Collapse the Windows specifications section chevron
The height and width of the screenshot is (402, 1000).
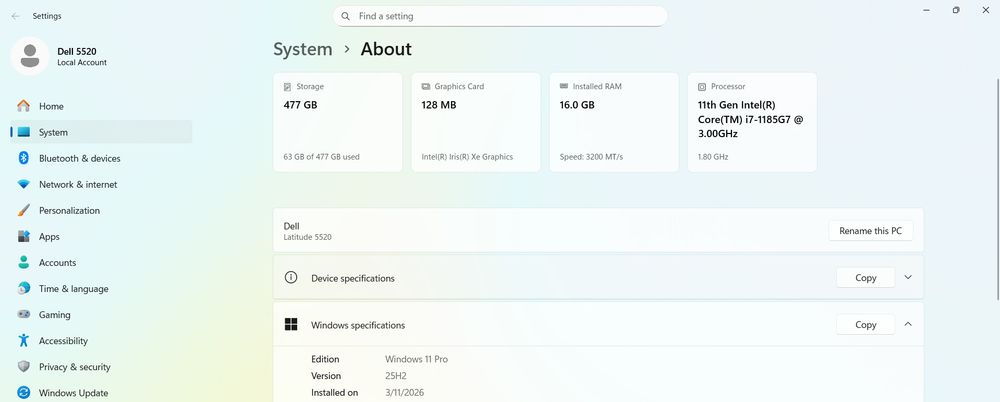tap(908, 324)
